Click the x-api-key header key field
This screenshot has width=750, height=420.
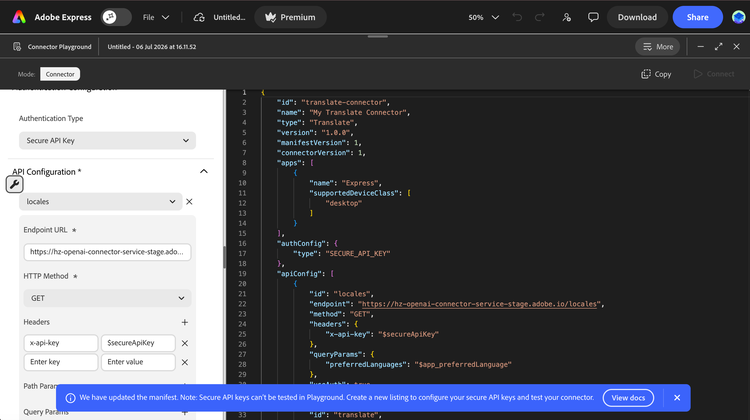coord(61,343)
